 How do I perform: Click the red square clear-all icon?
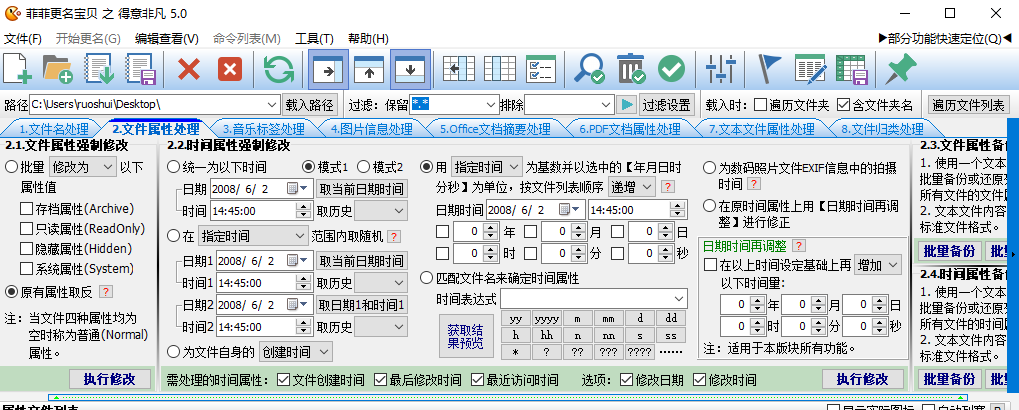tap(229, 69)
